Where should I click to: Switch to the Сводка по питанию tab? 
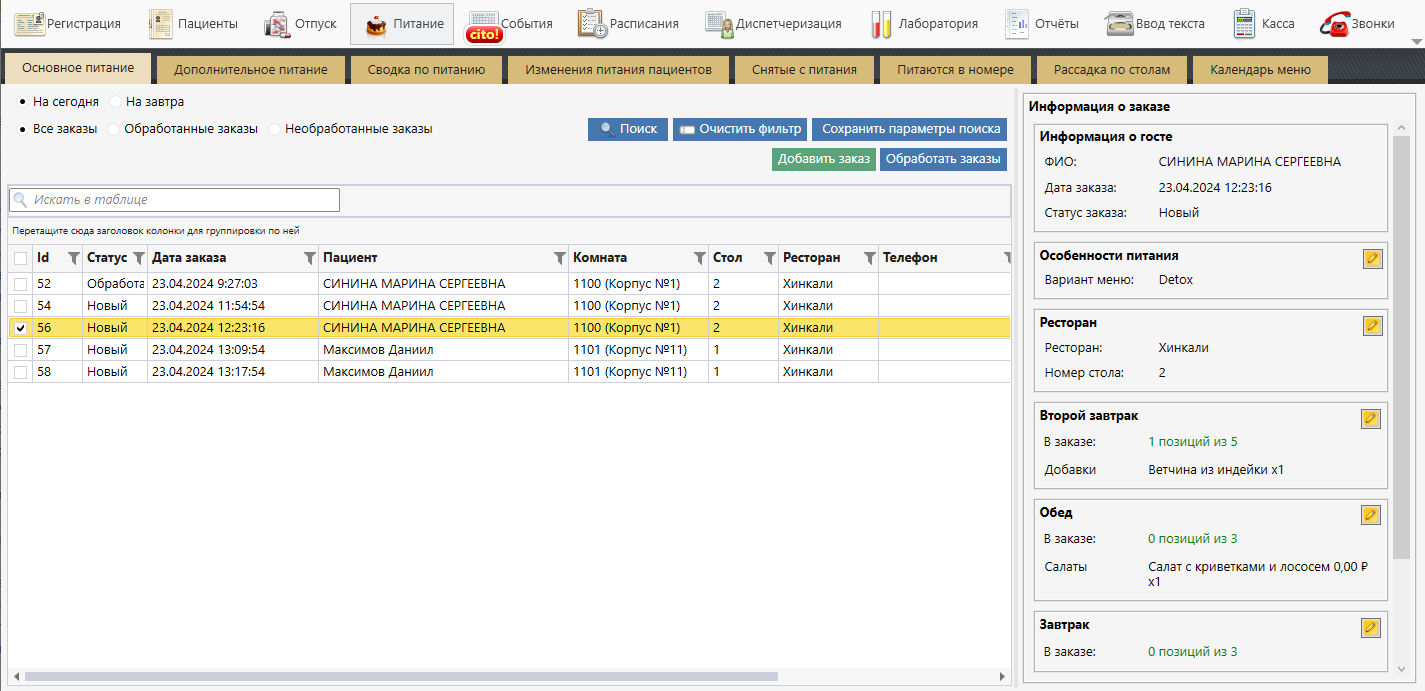tap(426, 70)
